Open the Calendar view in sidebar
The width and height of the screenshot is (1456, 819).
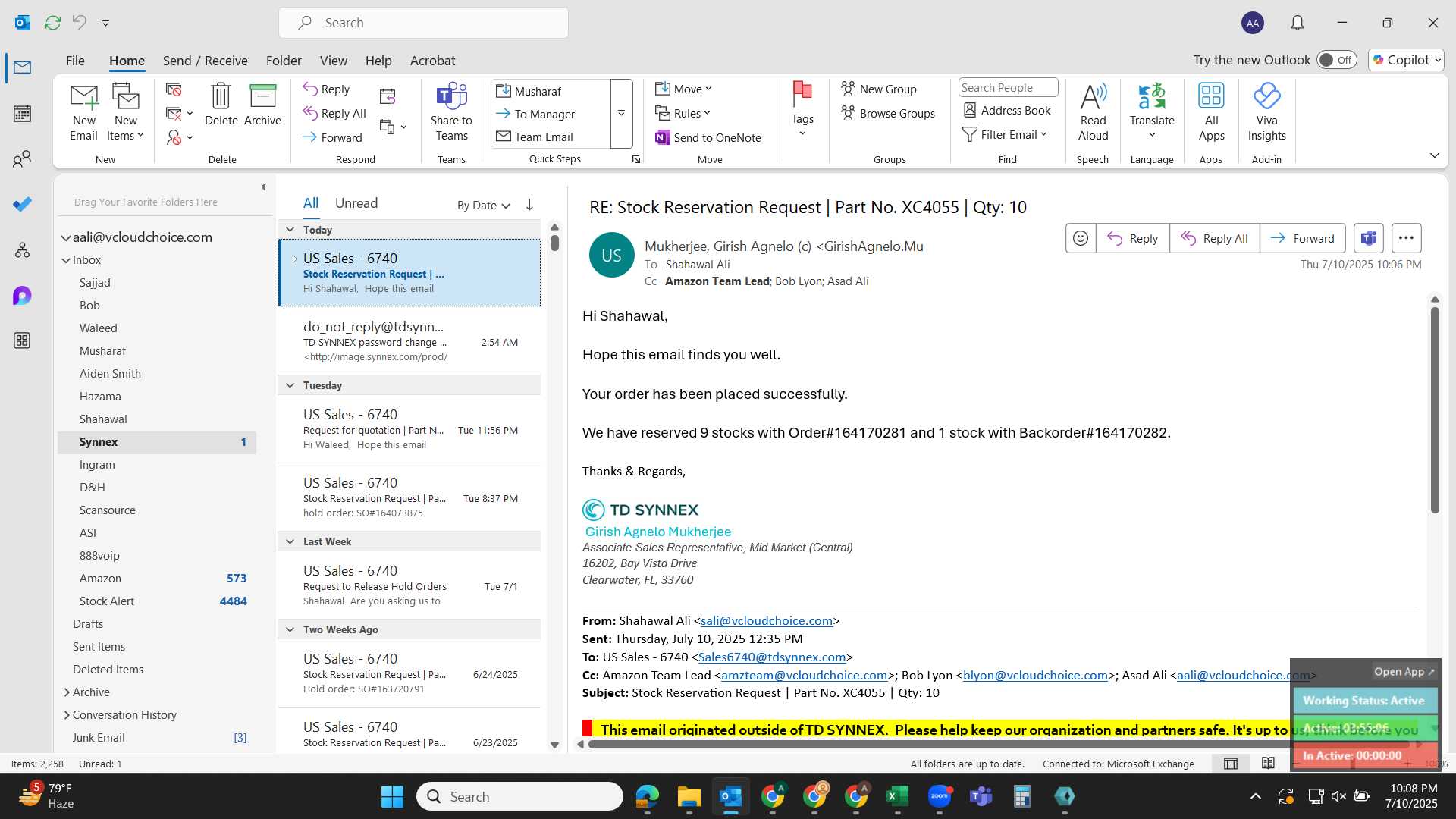tap(22, 114)
